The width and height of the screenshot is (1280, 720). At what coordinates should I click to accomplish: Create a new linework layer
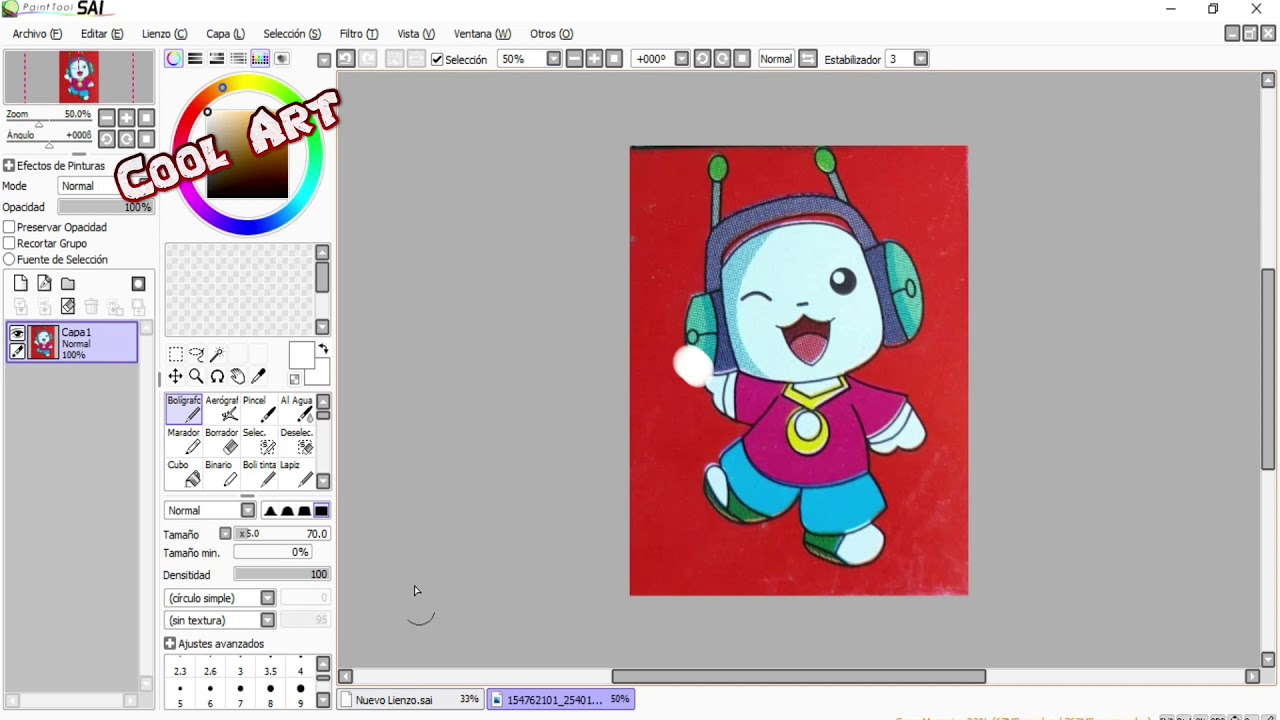(x=44, y=284)
